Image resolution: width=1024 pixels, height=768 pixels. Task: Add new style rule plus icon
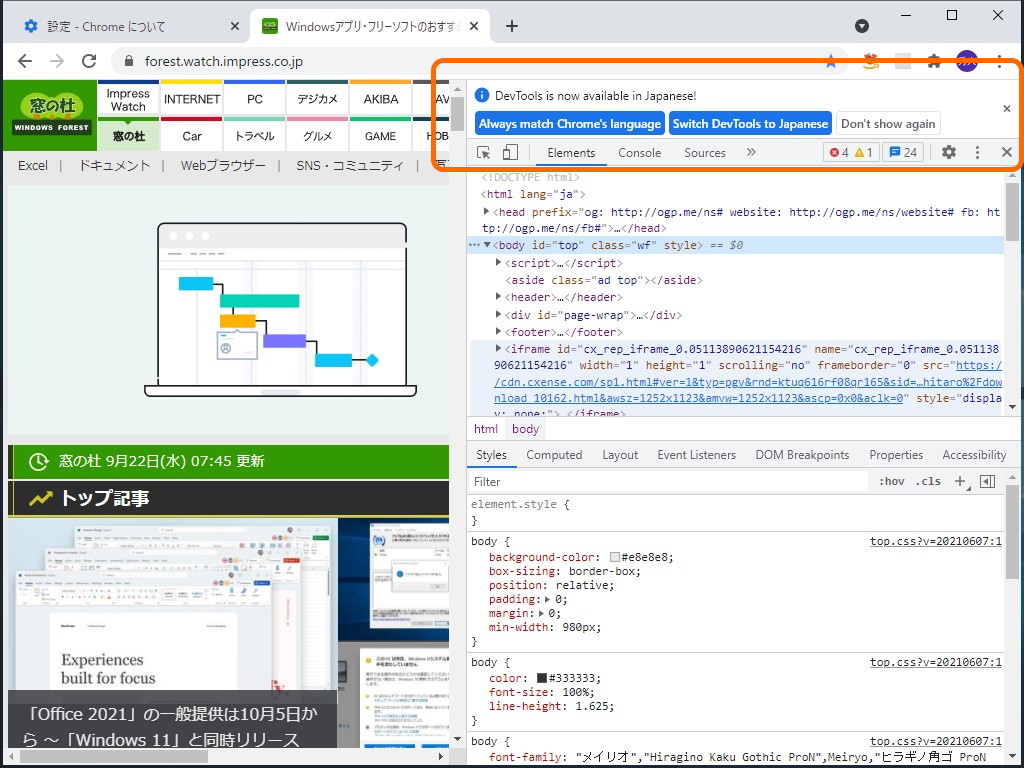[x=961, y=481]
